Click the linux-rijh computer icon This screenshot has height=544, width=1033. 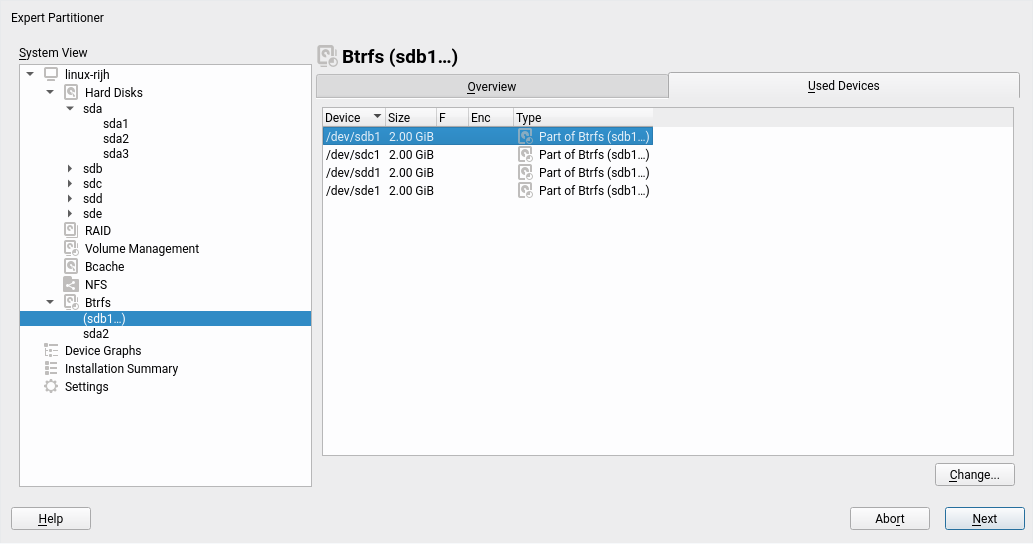pos(51,75)
